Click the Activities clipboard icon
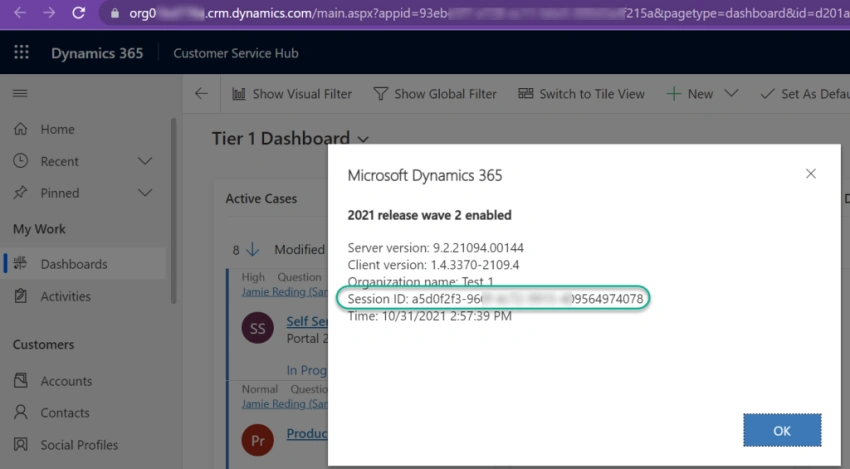 click(x=21, y=296)
